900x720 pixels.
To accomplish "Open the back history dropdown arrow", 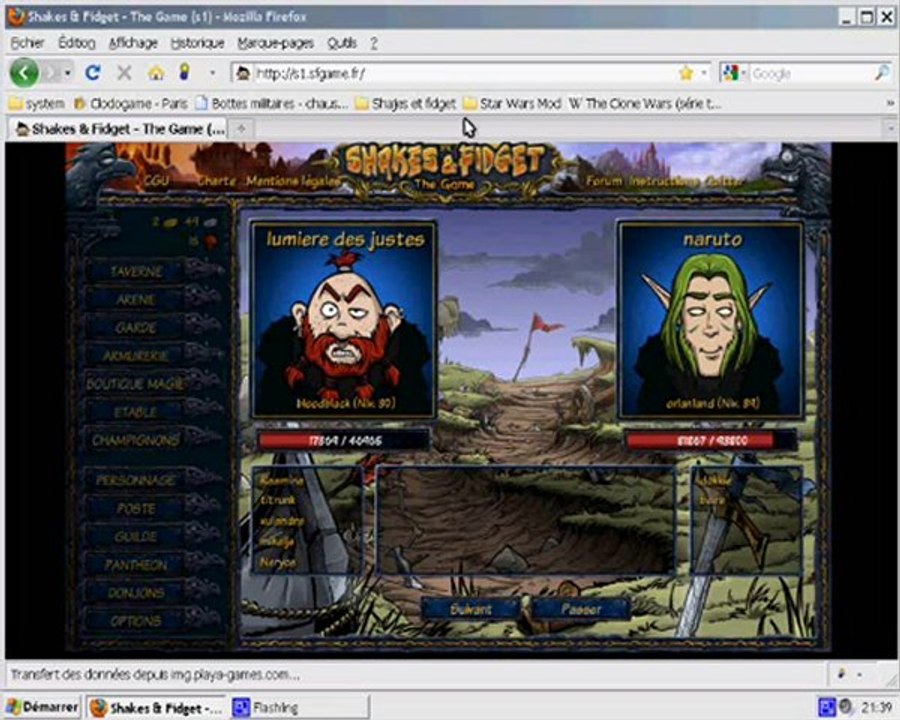I will pyautogui.click(x=68, y=73).
